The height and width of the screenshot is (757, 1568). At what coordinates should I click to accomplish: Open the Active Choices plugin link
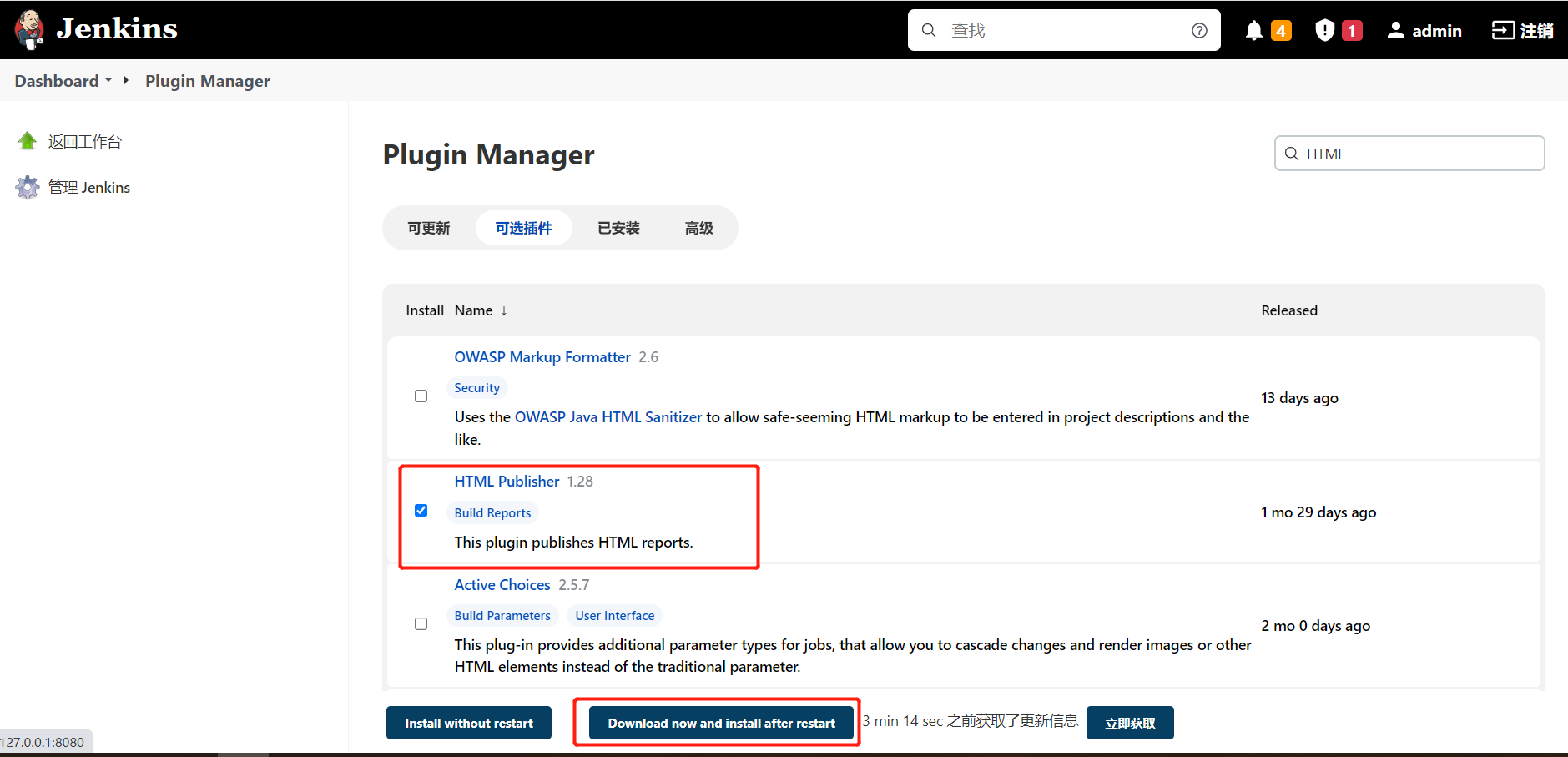502,585
